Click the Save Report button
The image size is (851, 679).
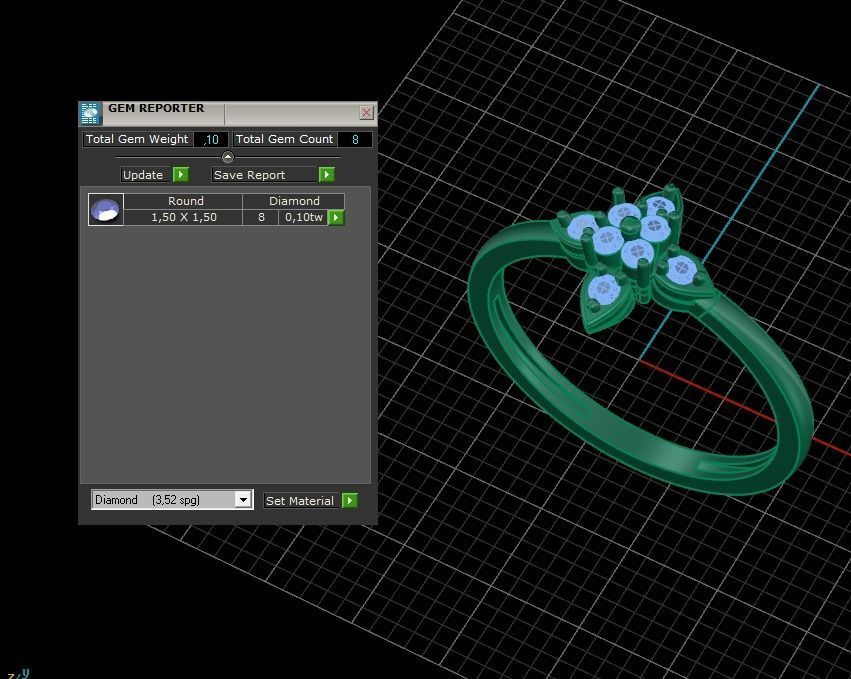264,175
